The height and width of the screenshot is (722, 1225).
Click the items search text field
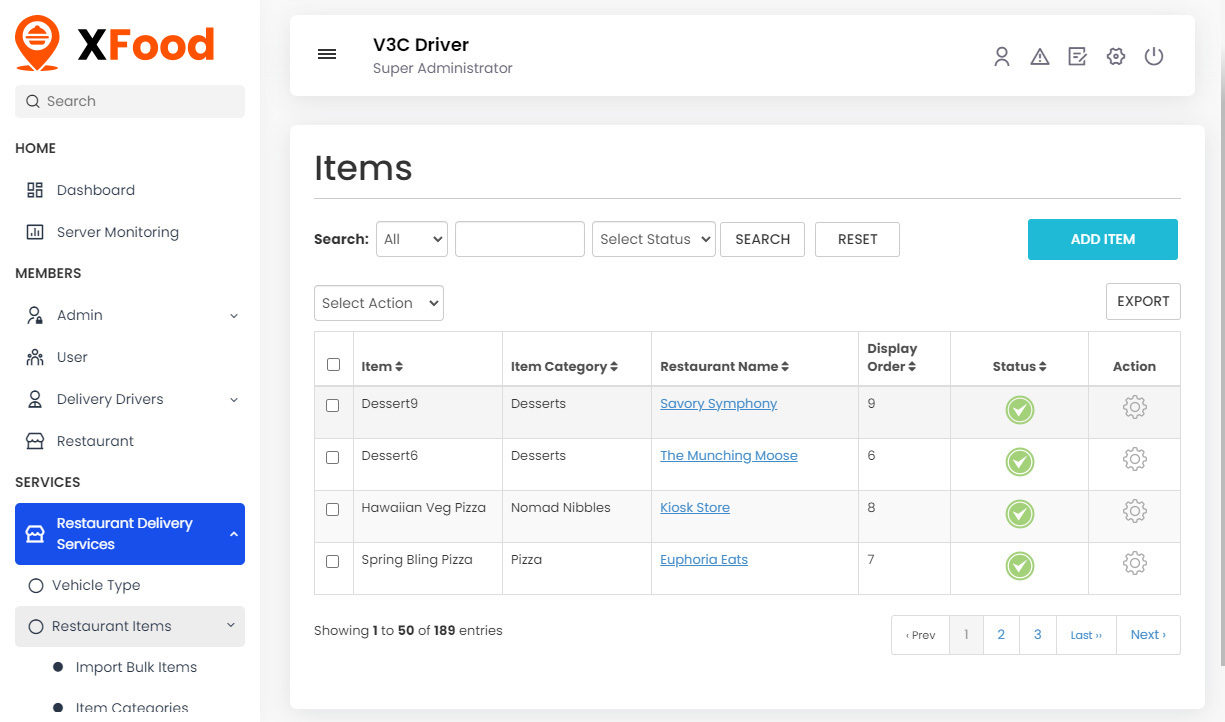[x=519, y=239]
